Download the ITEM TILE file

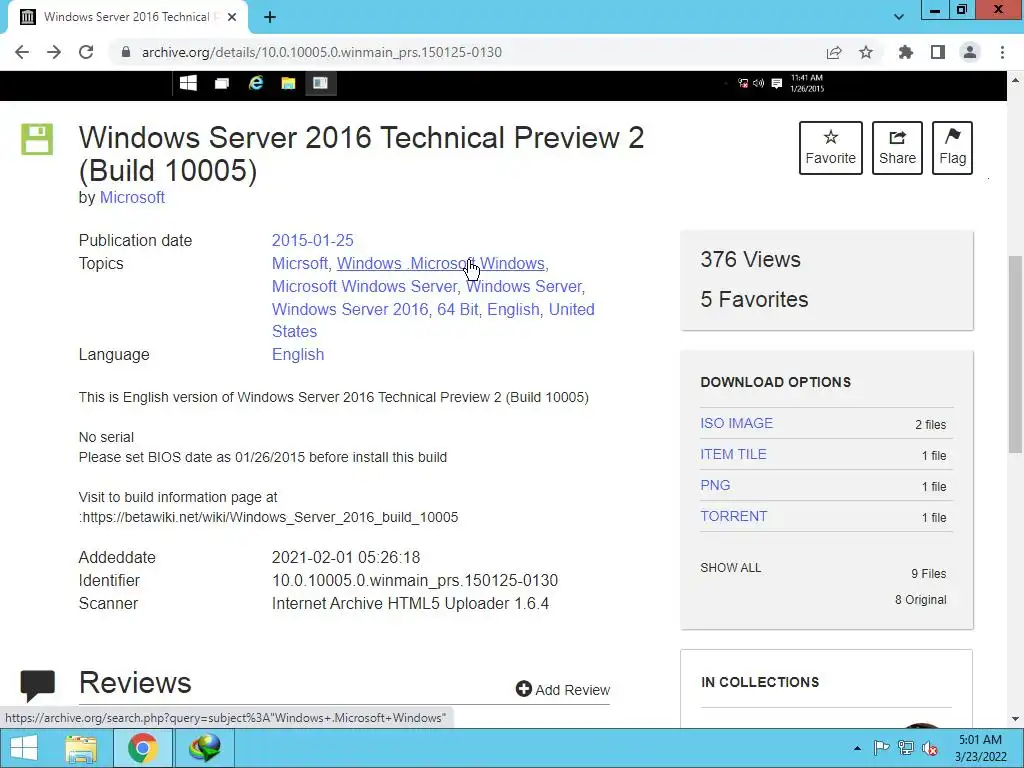point(733,455)
